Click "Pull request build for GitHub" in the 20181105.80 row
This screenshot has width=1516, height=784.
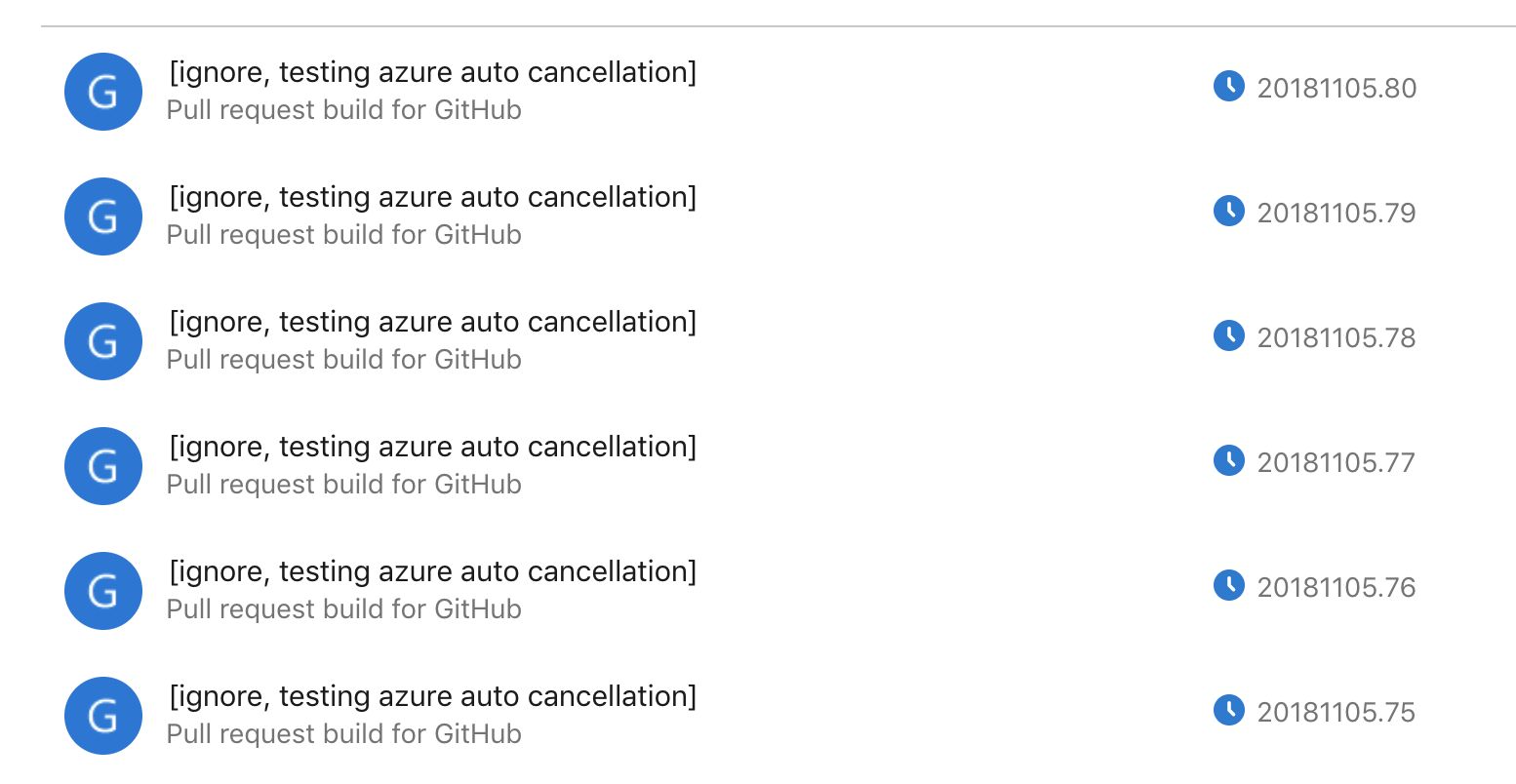click(343, 110)
